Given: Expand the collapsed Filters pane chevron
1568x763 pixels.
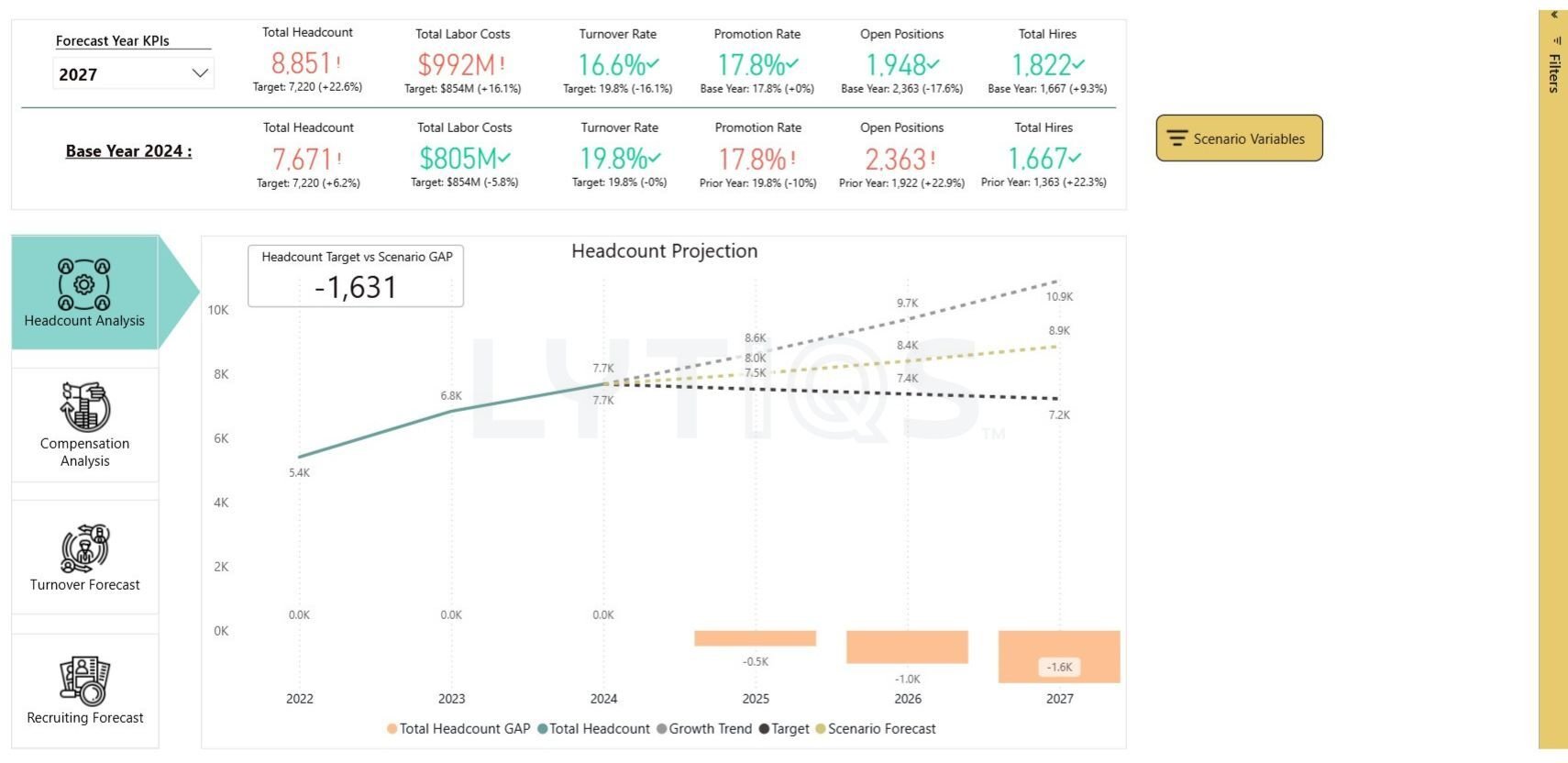Looking at the screenshot, I should [x=1555, y=15].
